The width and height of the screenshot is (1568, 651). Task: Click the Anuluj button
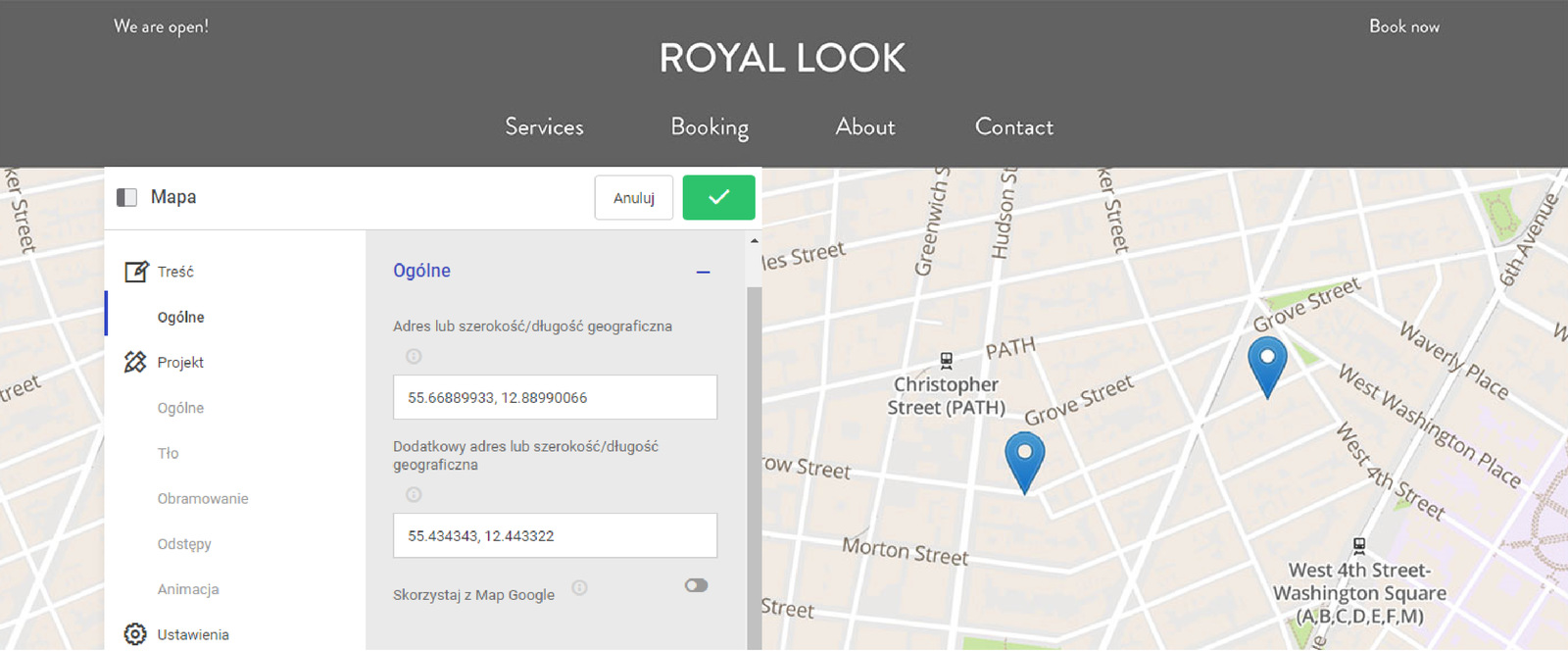click(634, 197)
